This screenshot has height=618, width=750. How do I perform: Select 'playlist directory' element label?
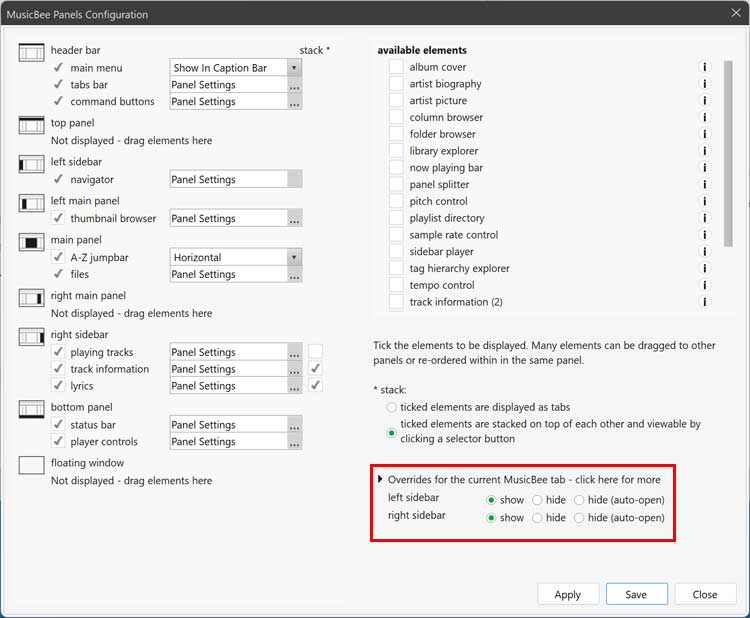pos(447,218)
